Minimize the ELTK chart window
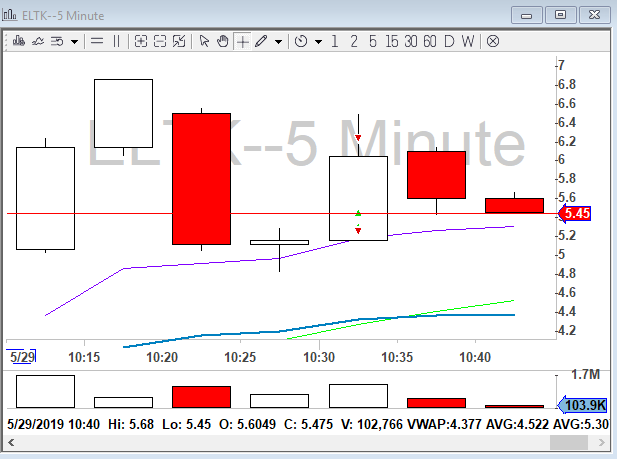This screenshot has height=459, width=617. [526, 15]
